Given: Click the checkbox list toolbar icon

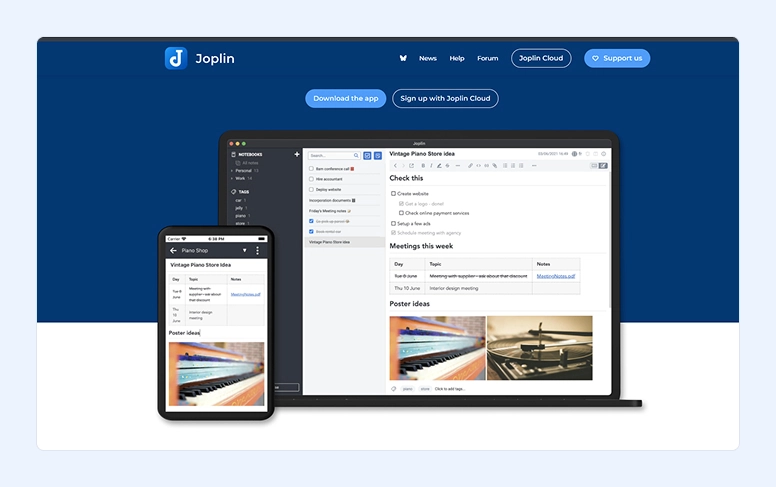Looking at the screenshot, I should (x=521, y=166).
